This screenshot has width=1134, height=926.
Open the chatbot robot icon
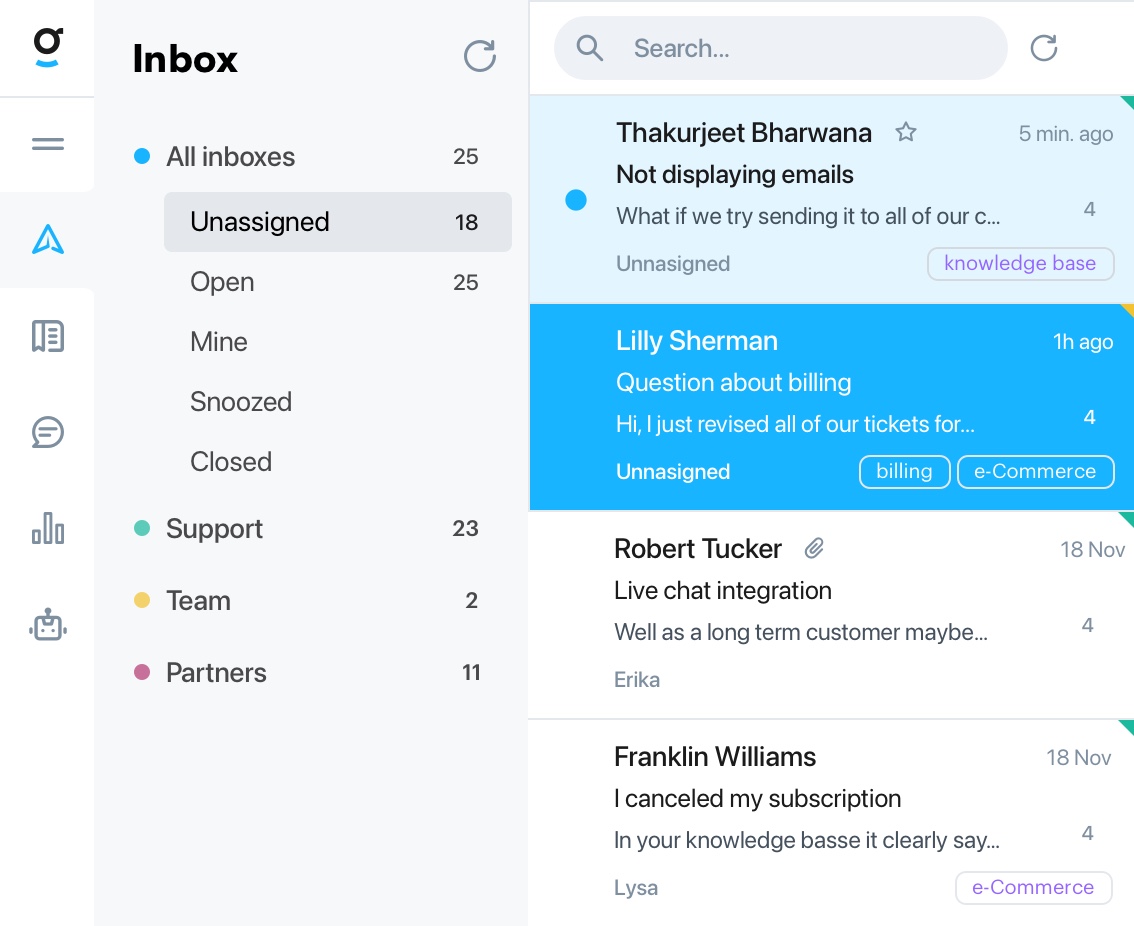[x=48, y=624]
